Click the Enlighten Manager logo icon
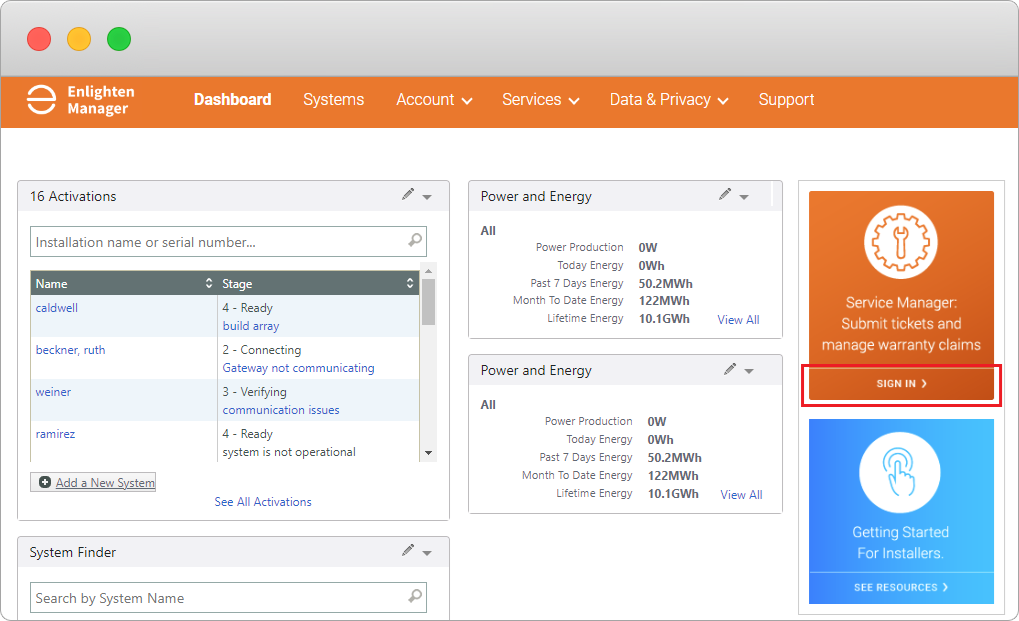Screen dimensions: 1019x621 tap(39, 101)
